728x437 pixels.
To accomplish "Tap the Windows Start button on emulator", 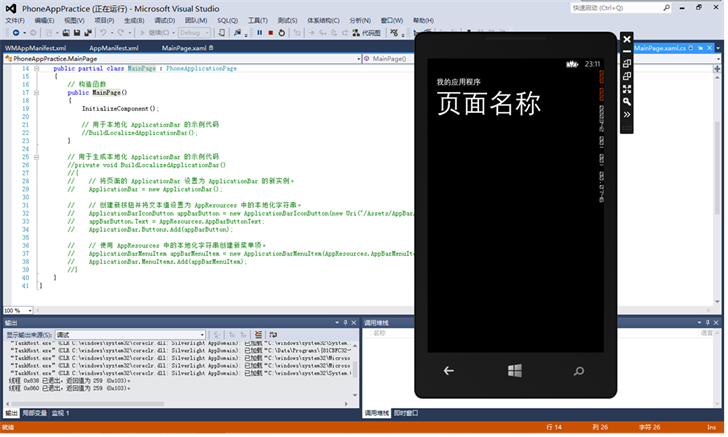I will (x=514, y=371).
